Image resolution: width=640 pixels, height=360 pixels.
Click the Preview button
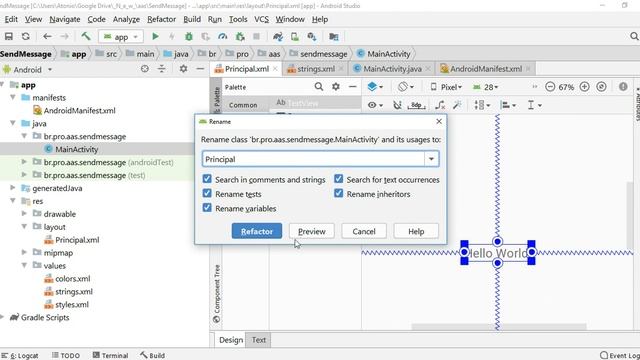pyautogui.click(x=311, y=231)
